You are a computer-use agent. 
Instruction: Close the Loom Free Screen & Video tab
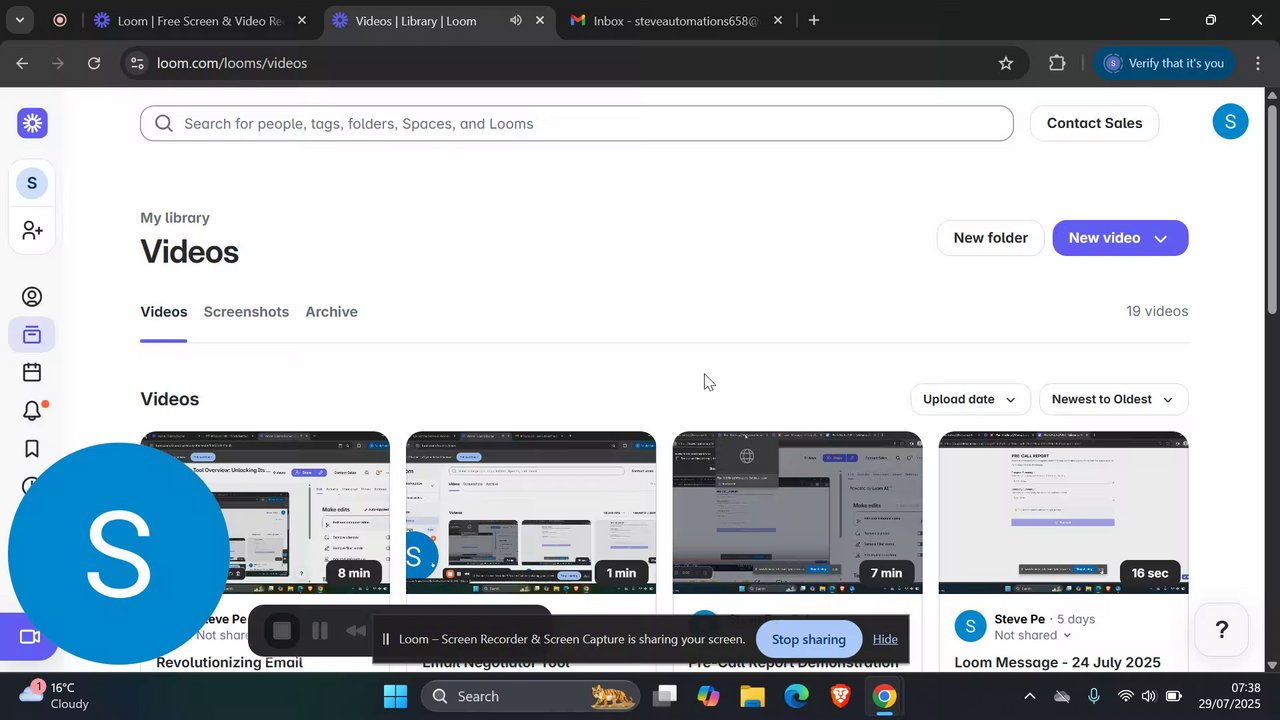302,20
